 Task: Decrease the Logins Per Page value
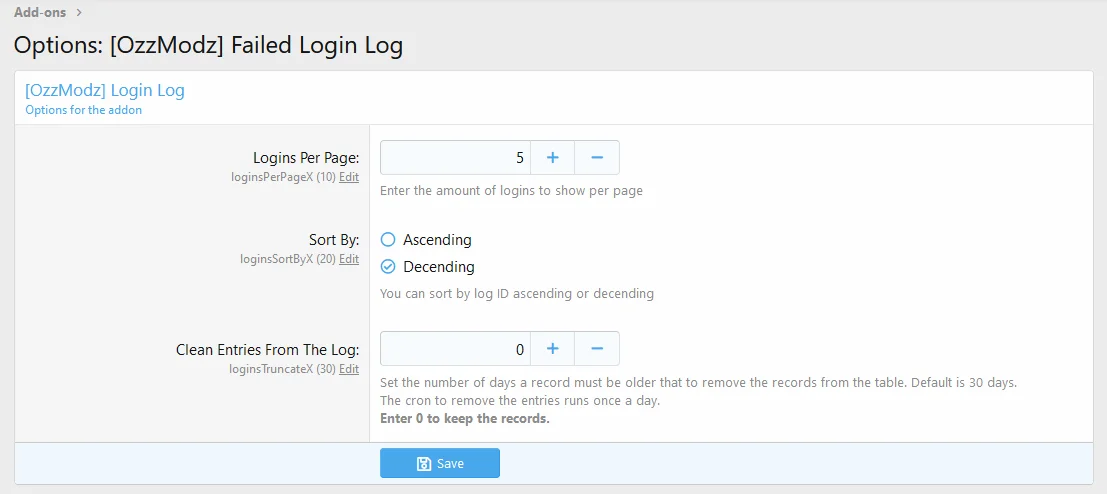(x=597, y=158)
